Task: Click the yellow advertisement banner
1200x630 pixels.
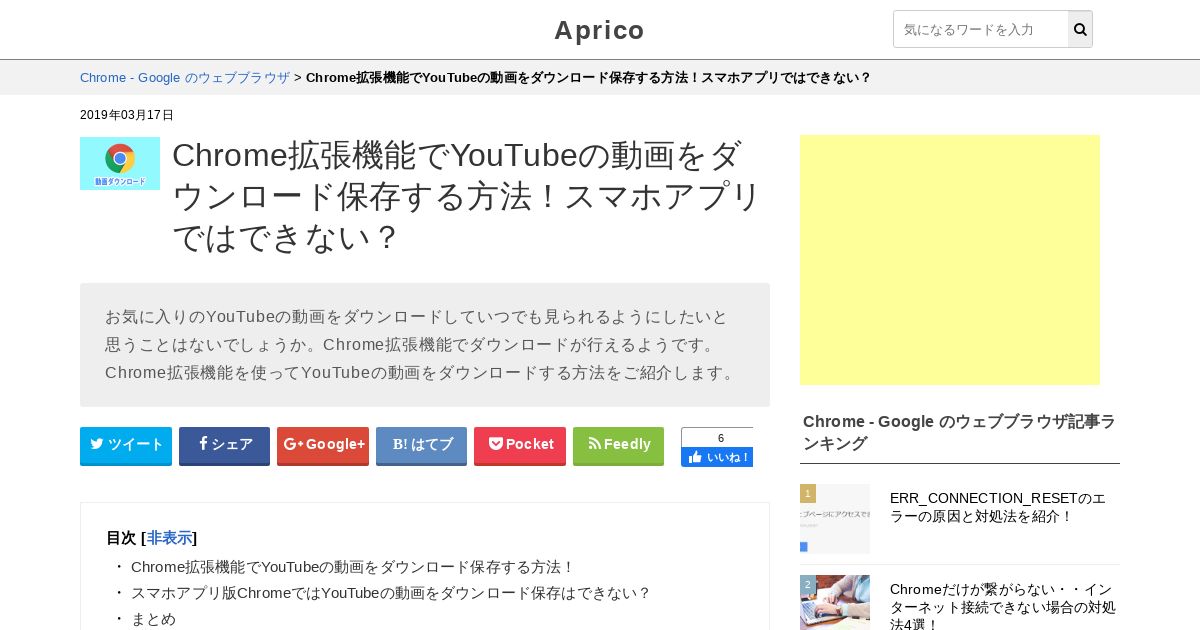Action: [x=950, y=260]
